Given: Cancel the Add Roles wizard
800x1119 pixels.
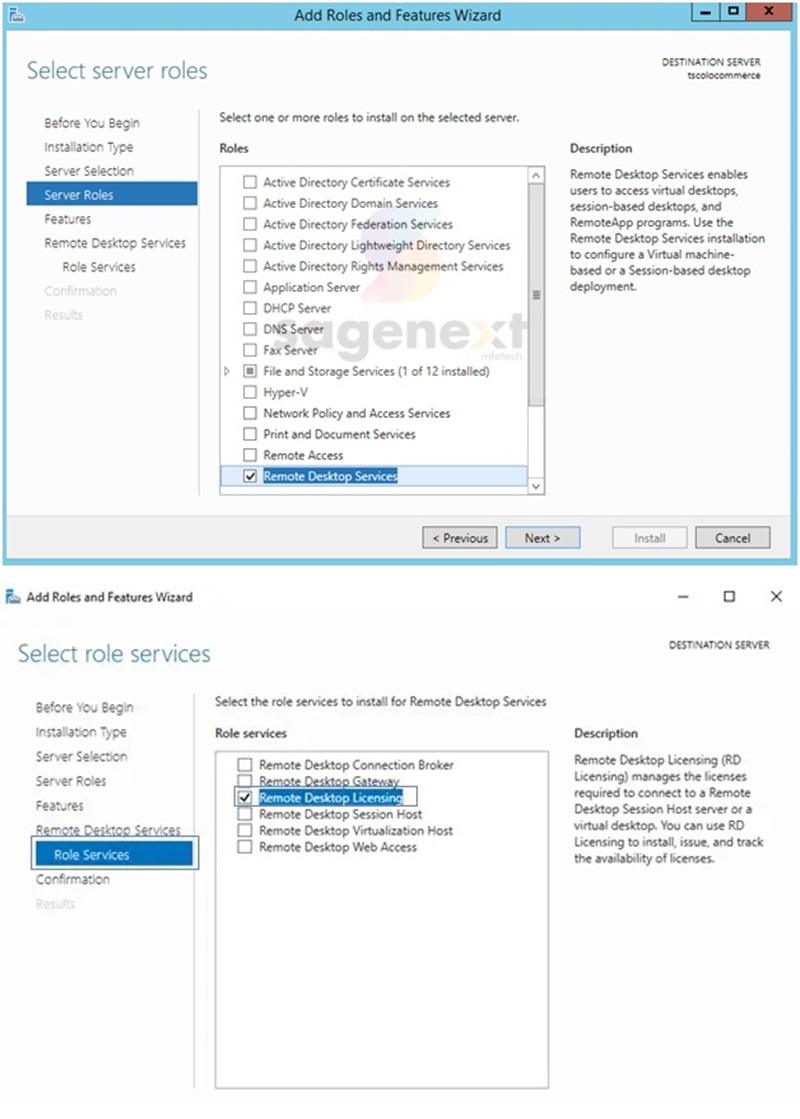Looking at the screenshot, I should [x=732, y=538].
